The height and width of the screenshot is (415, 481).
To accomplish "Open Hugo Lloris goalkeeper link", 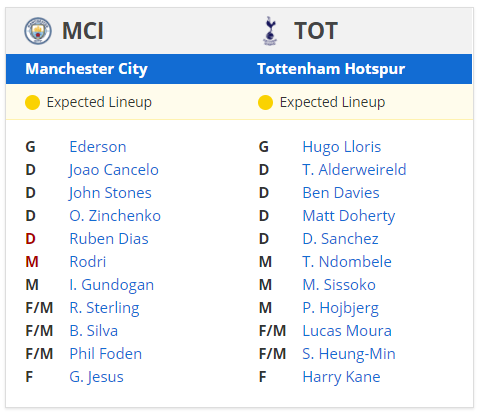I will 342,147.
